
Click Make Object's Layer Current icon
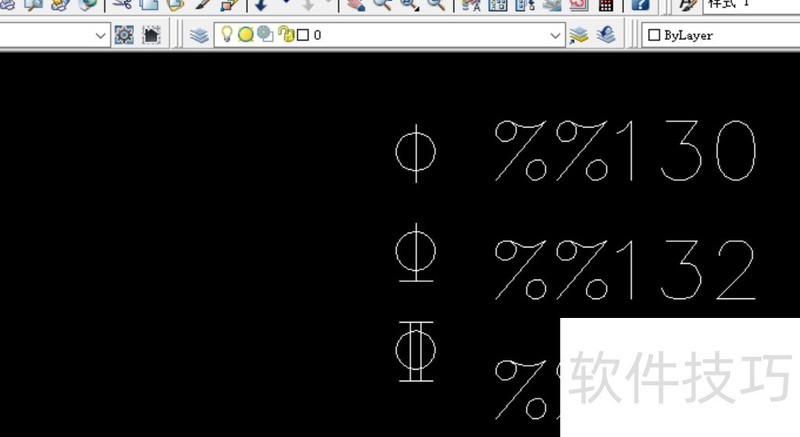579,35
